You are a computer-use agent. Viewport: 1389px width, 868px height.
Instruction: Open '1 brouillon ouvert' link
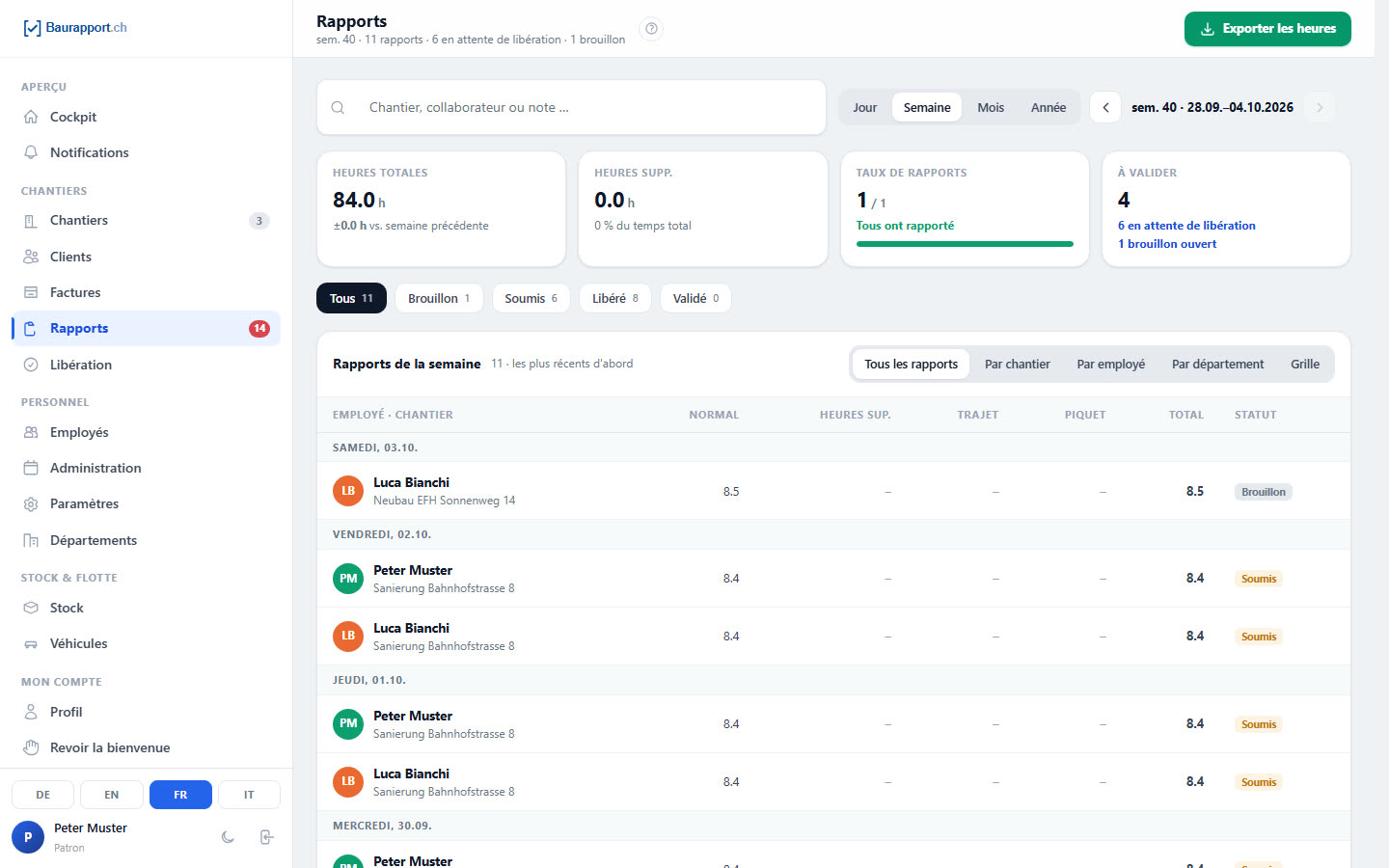[x=1167, y=244]
